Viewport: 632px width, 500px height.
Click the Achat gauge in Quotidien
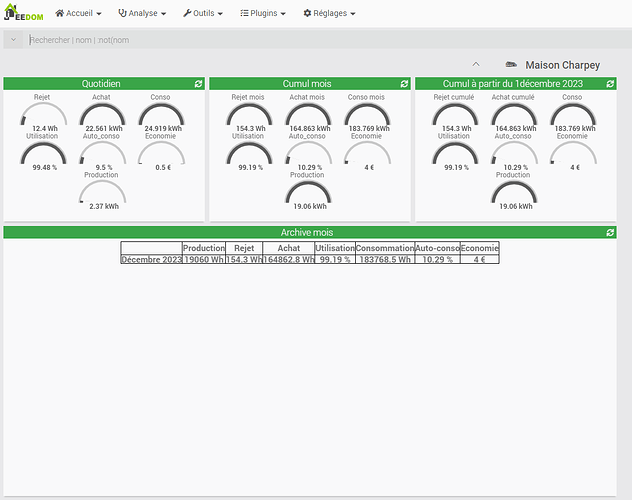103,117
